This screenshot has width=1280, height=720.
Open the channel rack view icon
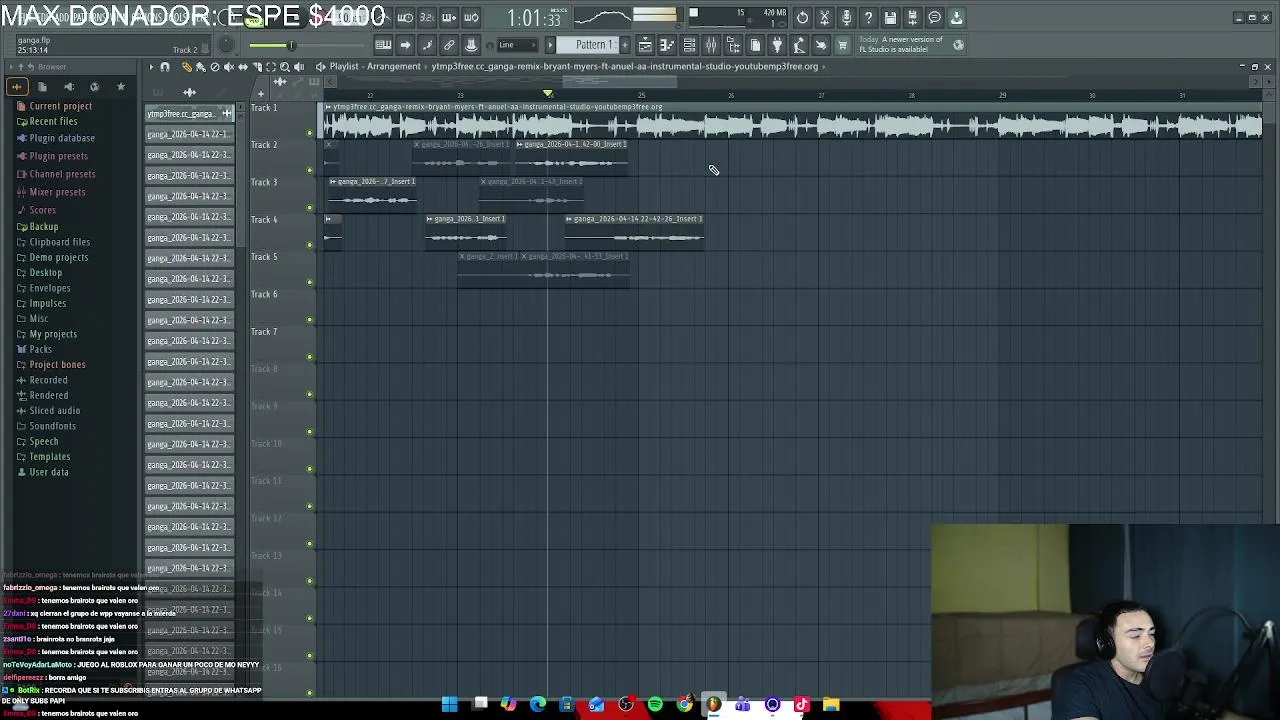[689, 45]
